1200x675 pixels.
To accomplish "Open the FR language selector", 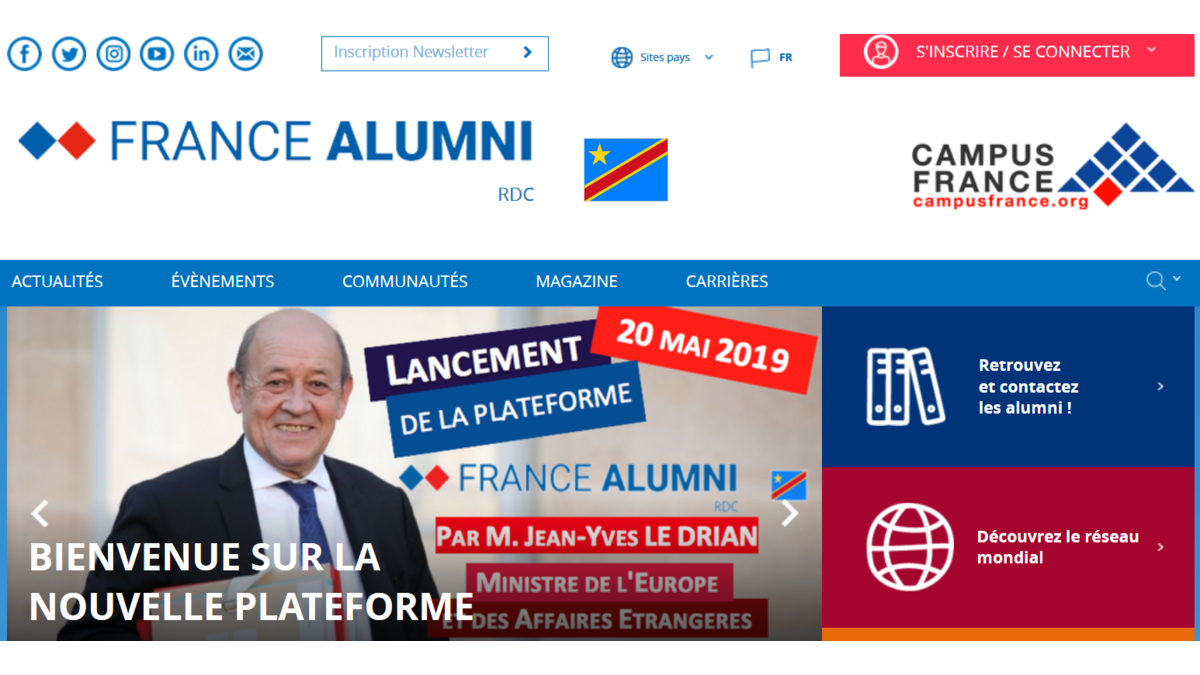I will click(772, 57).
